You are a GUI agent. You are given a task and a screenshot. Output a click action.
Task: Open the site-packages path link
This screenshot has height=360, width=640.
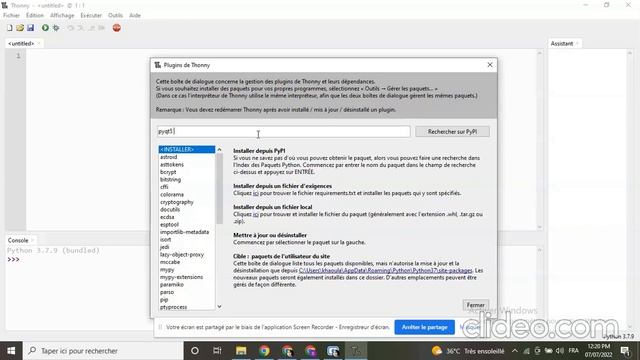[385, 271]
